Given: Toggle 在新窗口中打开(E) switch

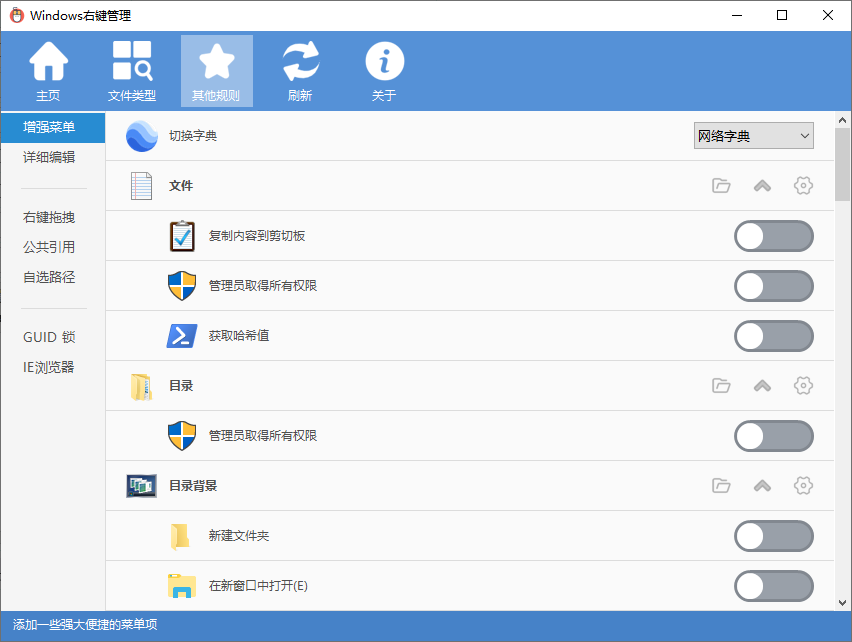Looking at the screenshot, I should coord(773,586).
